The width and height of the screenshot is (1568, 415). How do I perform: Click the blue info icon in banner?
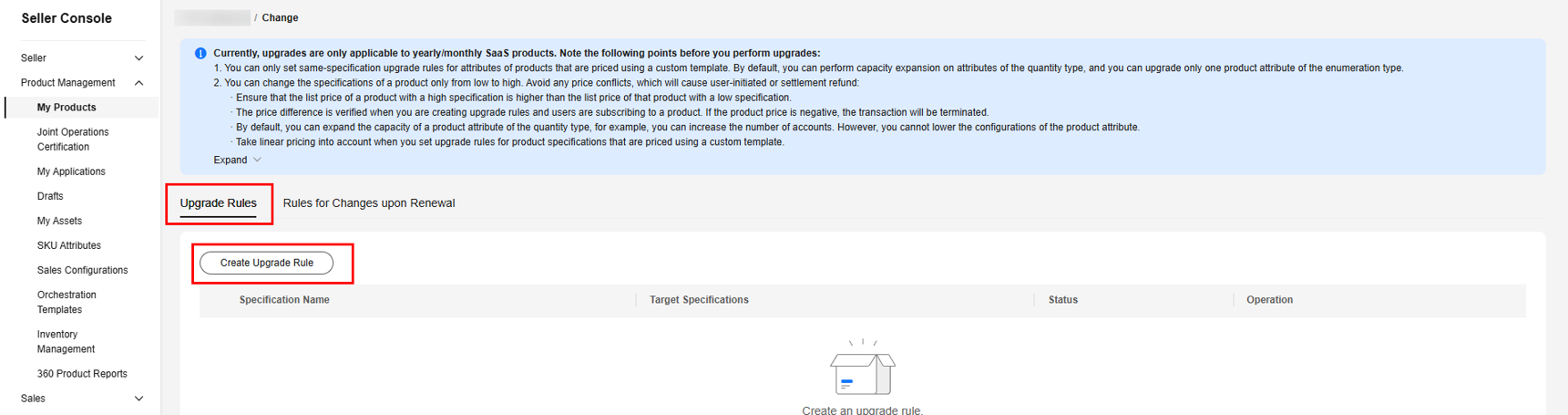pos(200,54)
